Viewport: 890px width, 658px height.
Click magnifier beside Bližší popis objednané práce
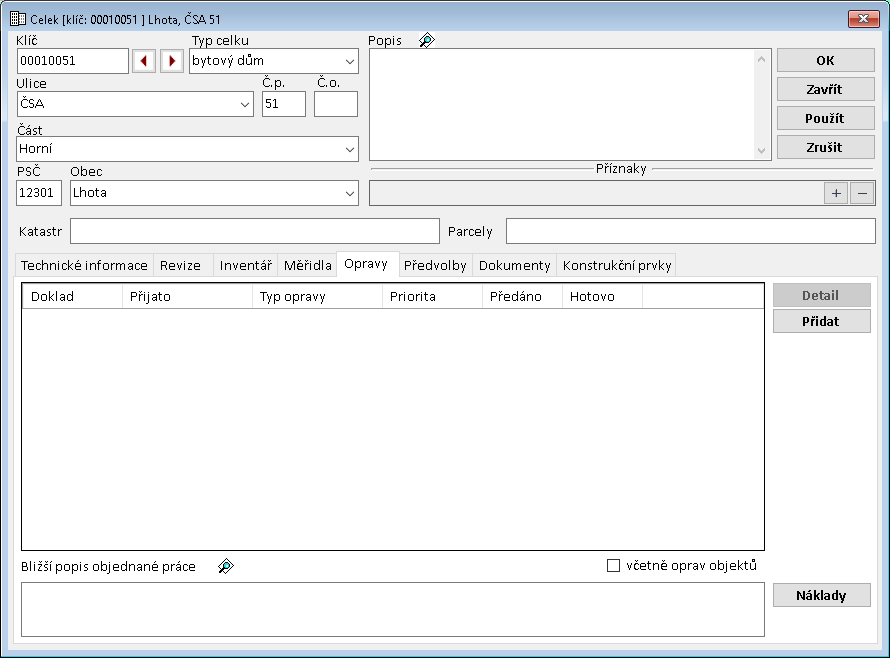pos(226,567)
